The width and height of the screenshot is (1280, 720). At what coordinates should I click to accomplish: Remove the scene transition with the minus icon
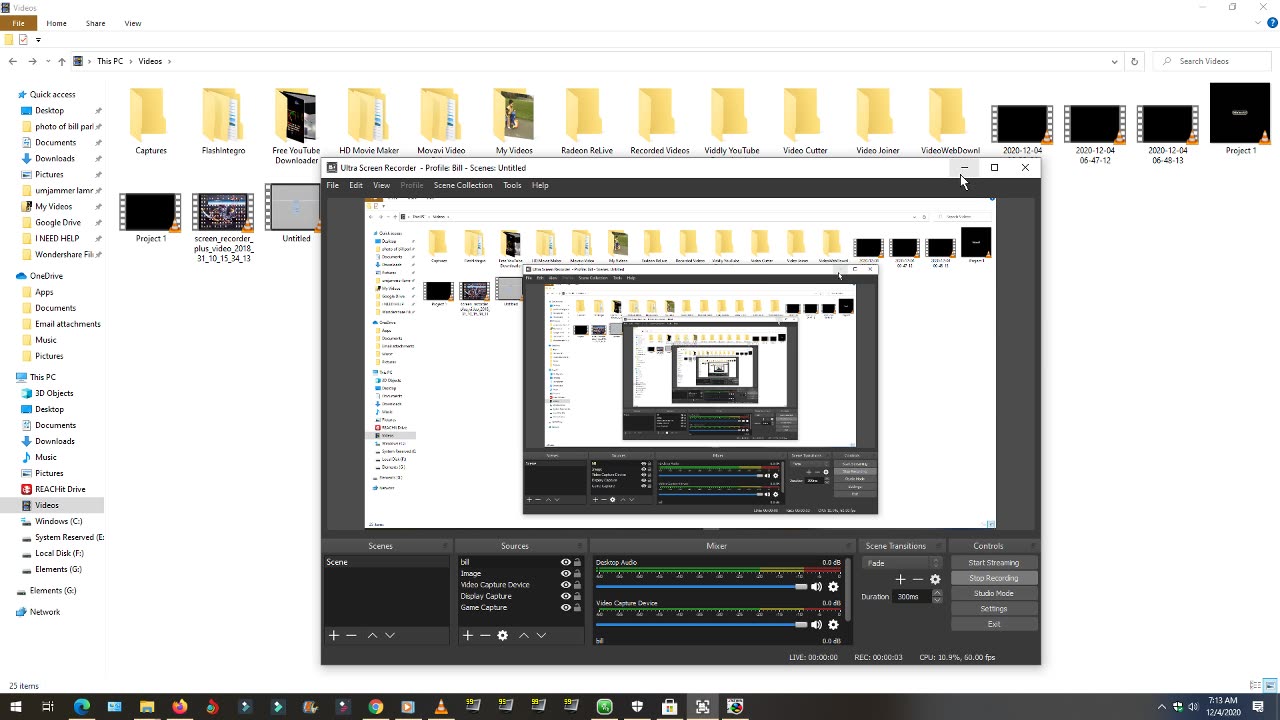pos(918,579)
